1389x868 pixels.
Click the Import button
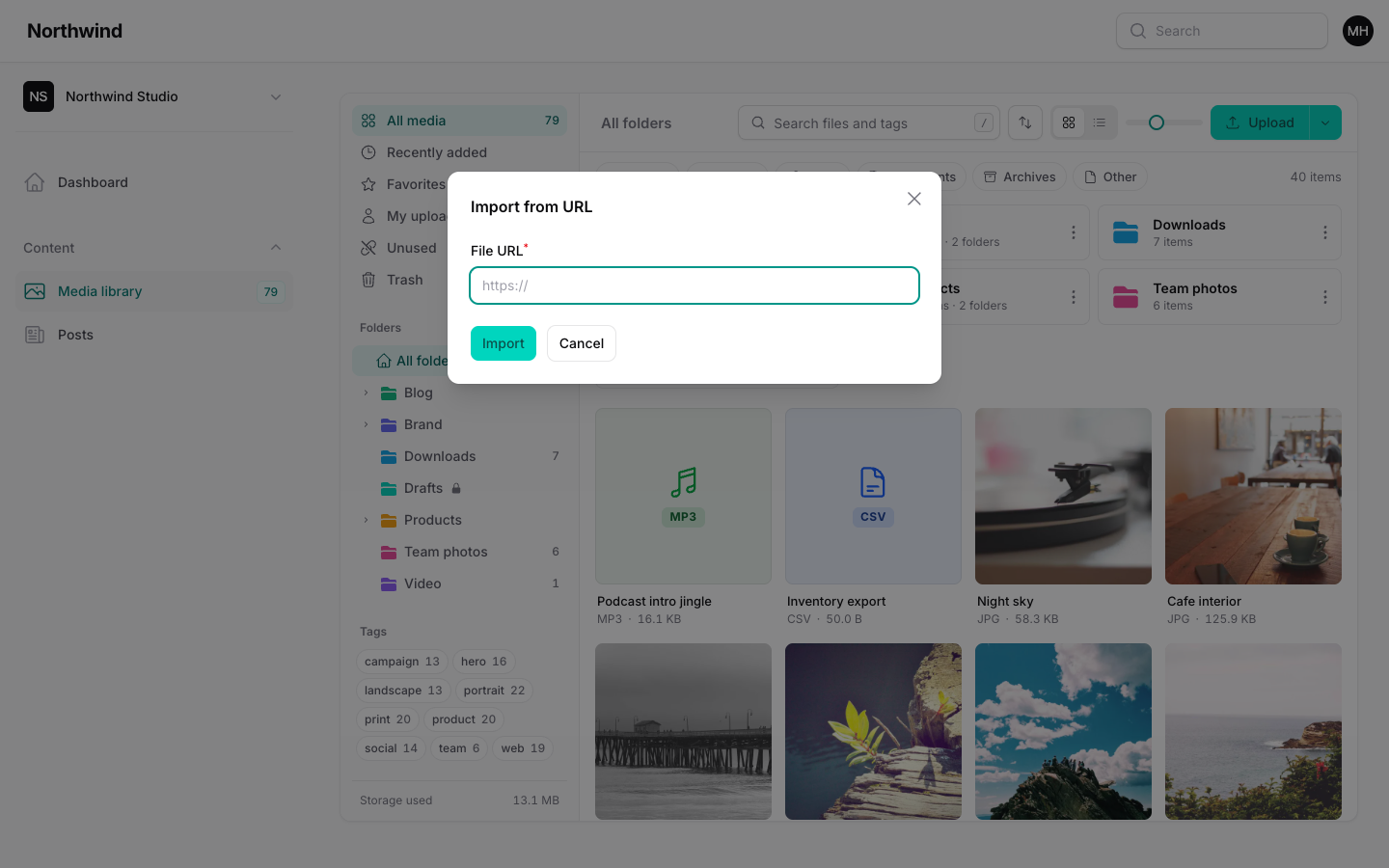(504, 343)
